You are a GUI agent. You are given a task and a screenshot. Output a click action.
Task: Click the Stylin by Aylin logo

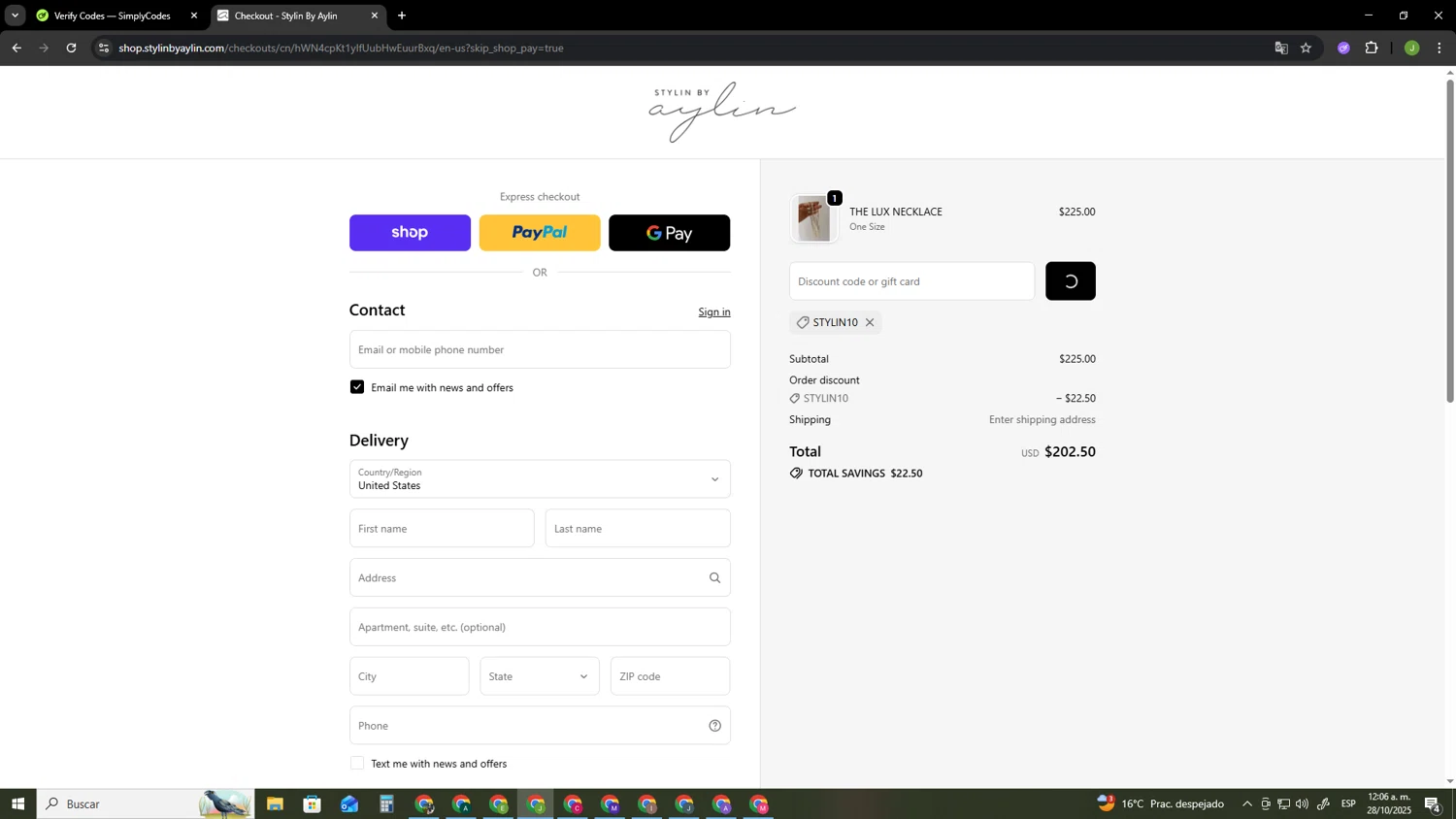pyautogui.click(x=722, y=112)
